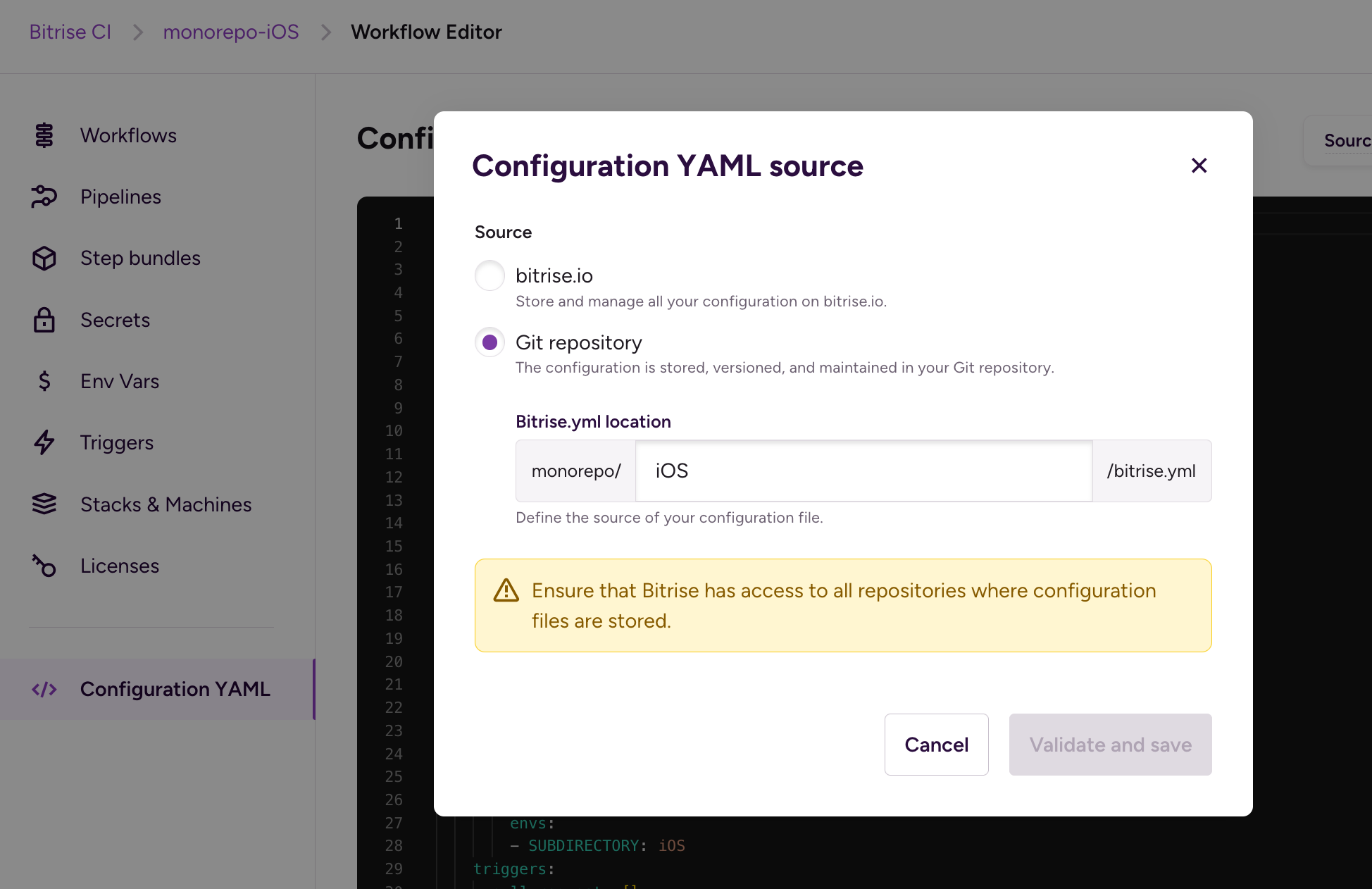Click the dialog title 'Configuration YAML source'
1372x889 pixels.
click(668, 166)
